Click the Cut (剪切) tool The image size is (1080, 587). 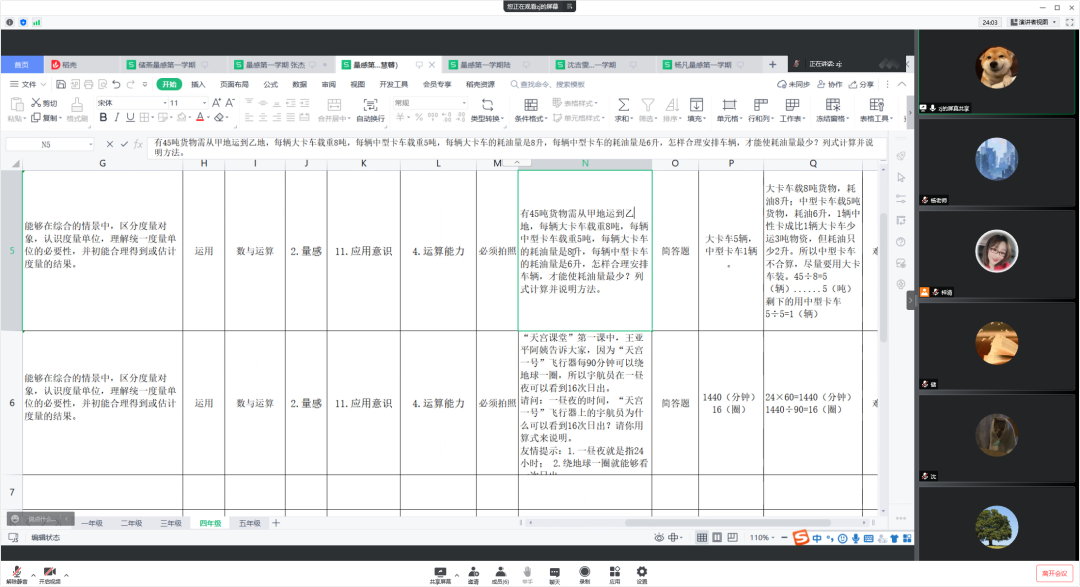tap(44, 103)
